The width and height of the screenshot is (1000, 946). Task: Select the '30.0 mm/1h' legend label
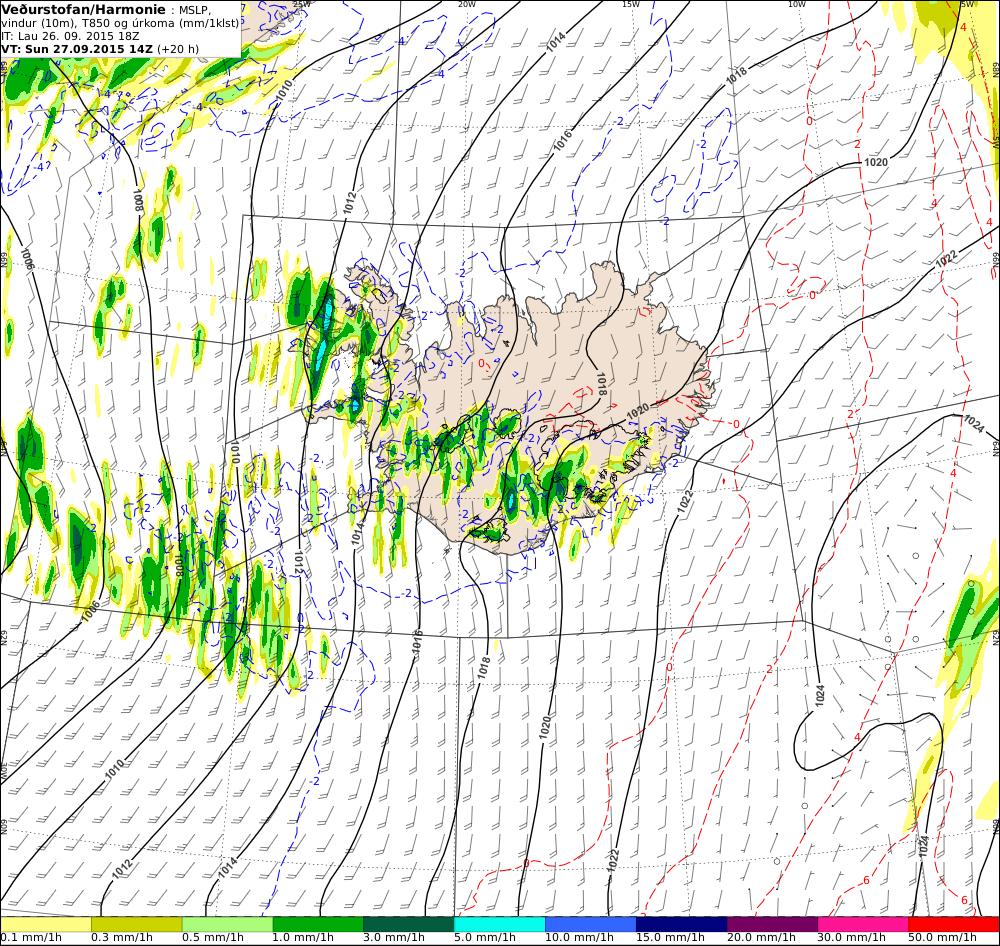point(852,938)
